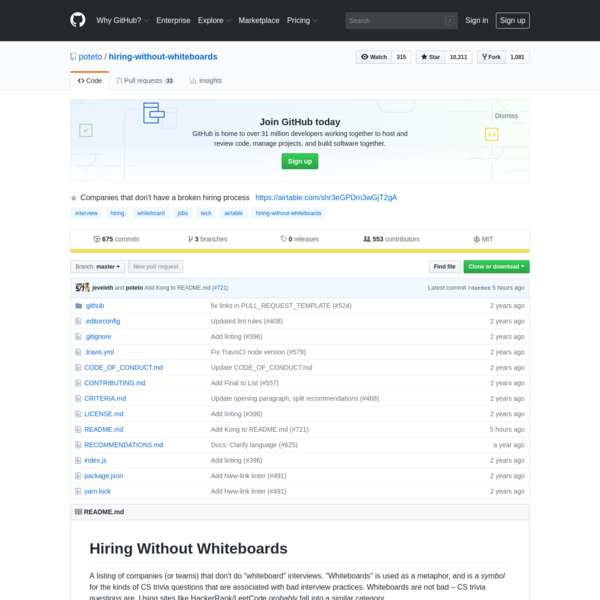The height and width of the screenshot is (600, 600).
Task: Select the Code tab
Action: coord(90,81)
